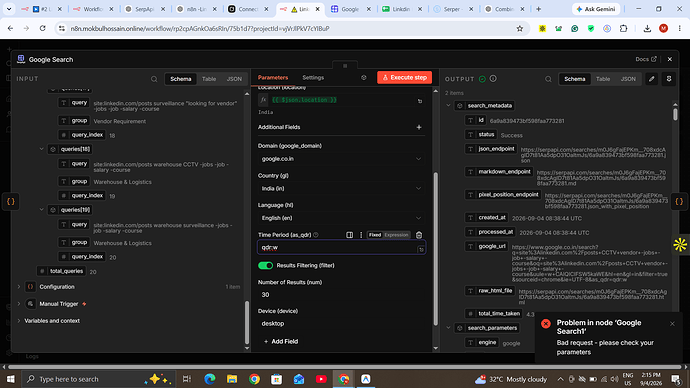Expand Variables and context section
Viewport: 690px width, 388px height.
pos(19,321)
